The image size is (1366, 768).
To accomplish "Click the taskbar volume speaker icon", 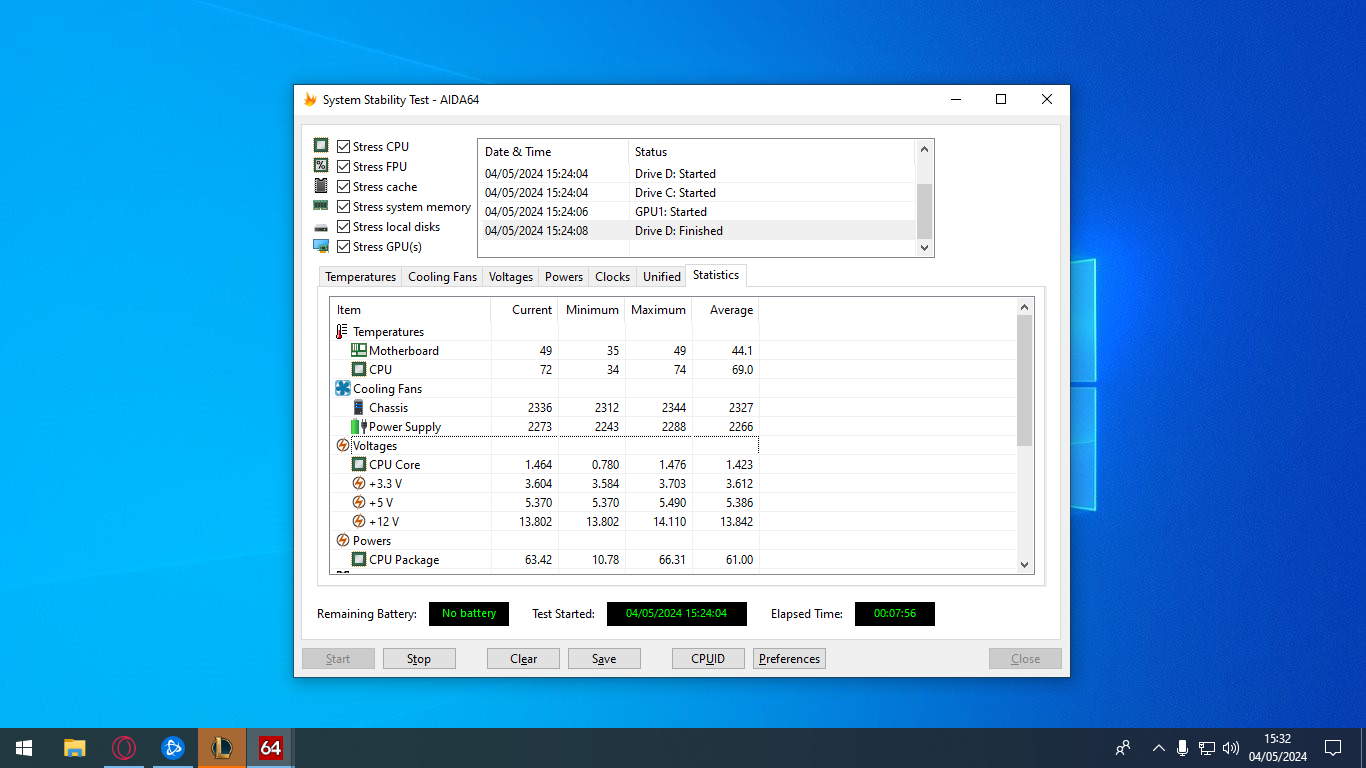I will [1231, 748].
